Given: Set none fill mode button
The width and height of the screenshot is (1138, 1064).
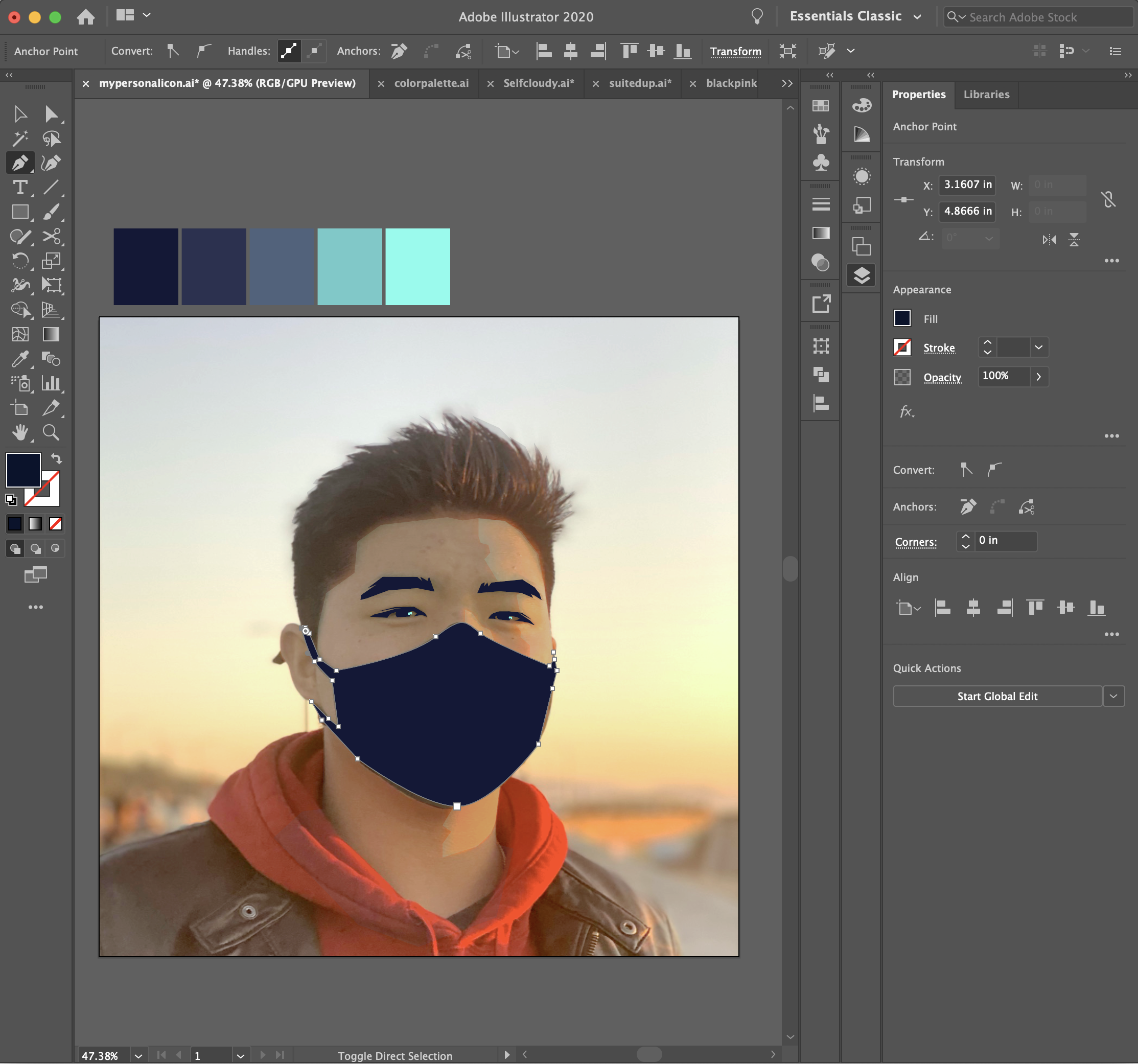Looking at the screenshot, I should (x=56, y=524).
